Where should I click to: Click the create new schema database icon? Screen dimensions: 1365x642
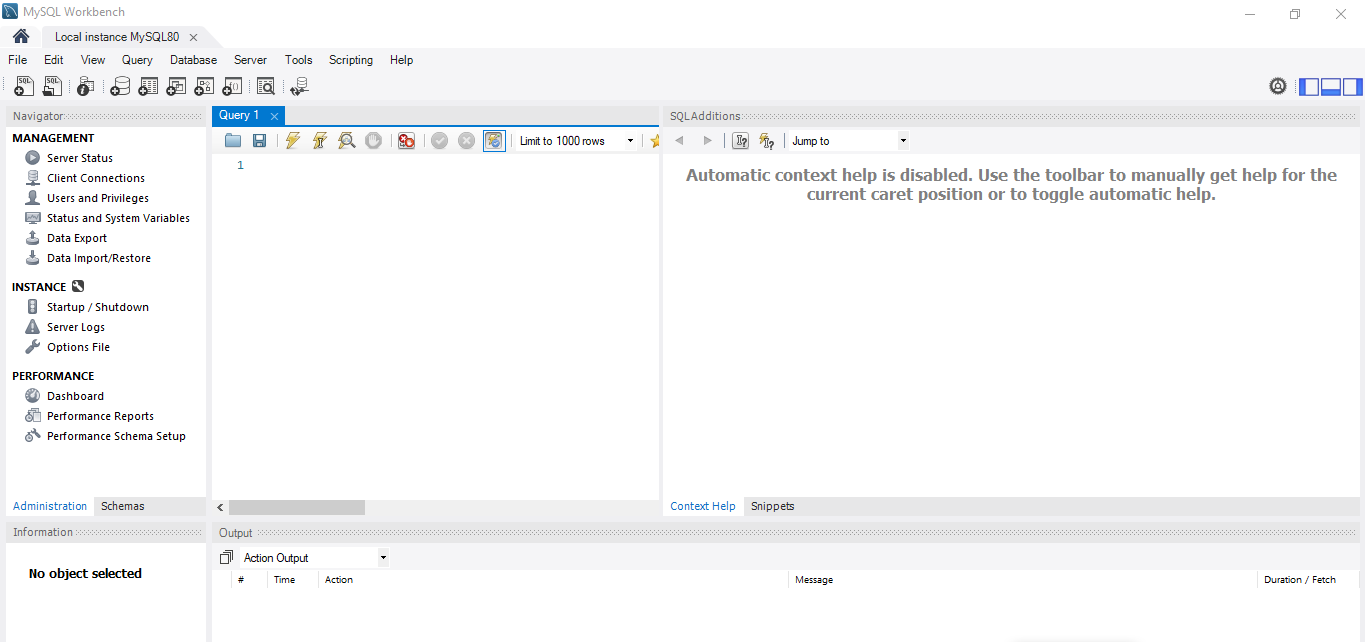coord(120,87)
